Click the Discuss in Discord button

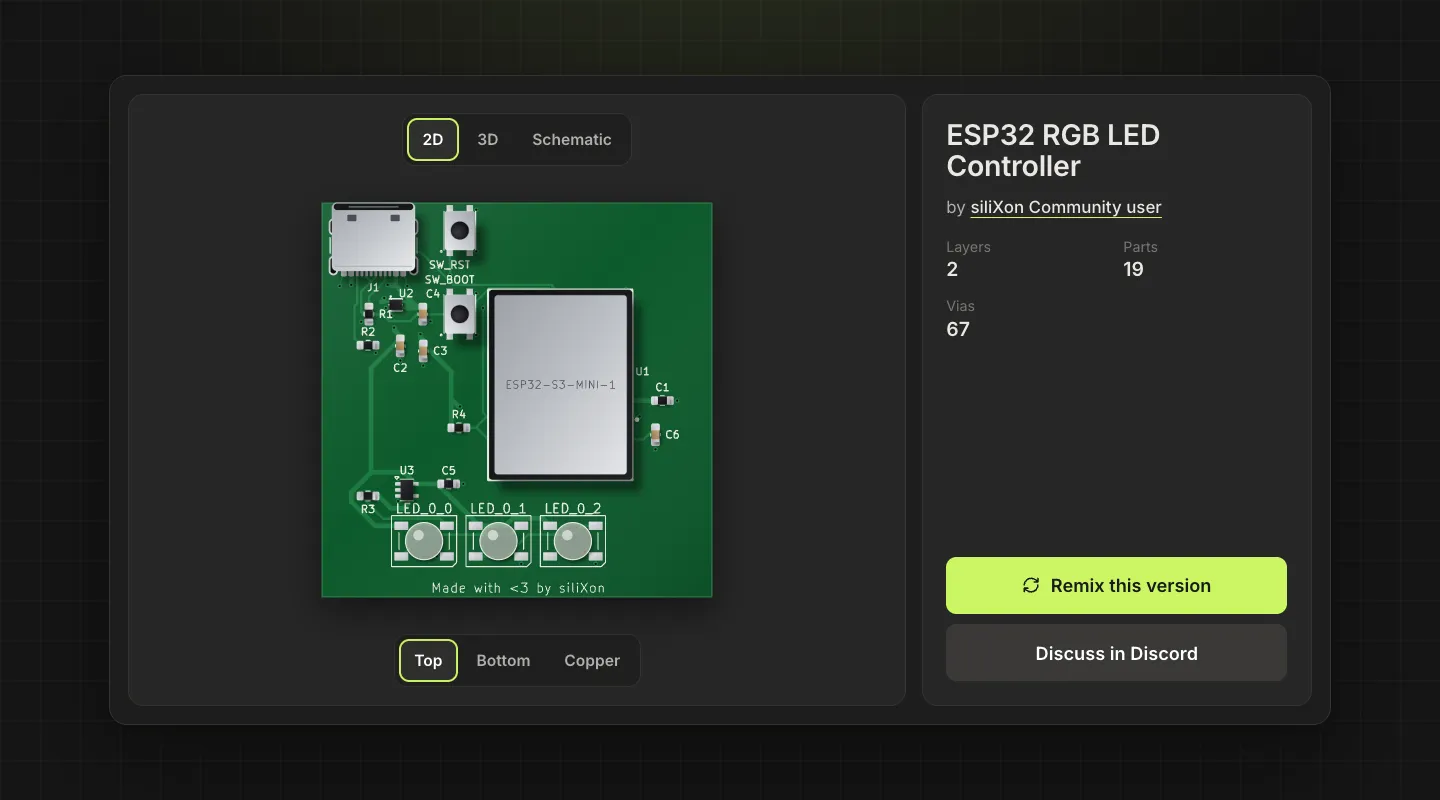pos(1116,653)
